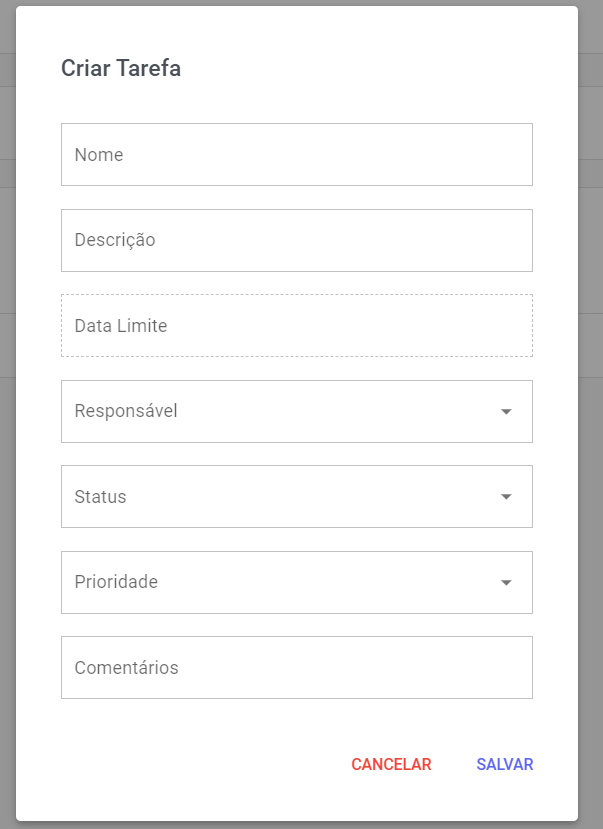Open the Prioridade combo box

tap(296, 583)
